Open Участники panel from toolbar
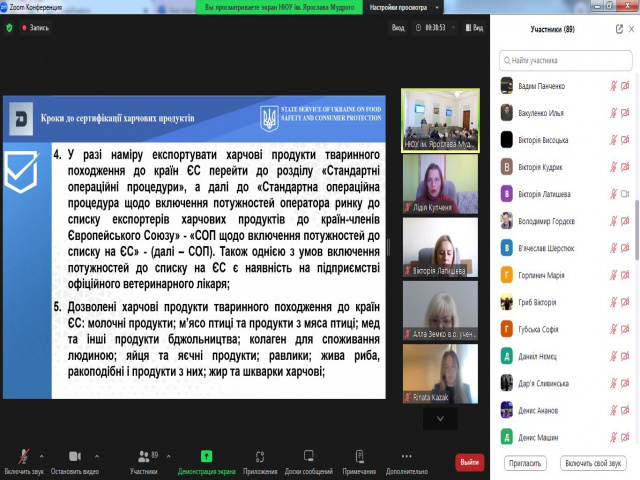Screen dimensions: 640x480 (142, 456)
